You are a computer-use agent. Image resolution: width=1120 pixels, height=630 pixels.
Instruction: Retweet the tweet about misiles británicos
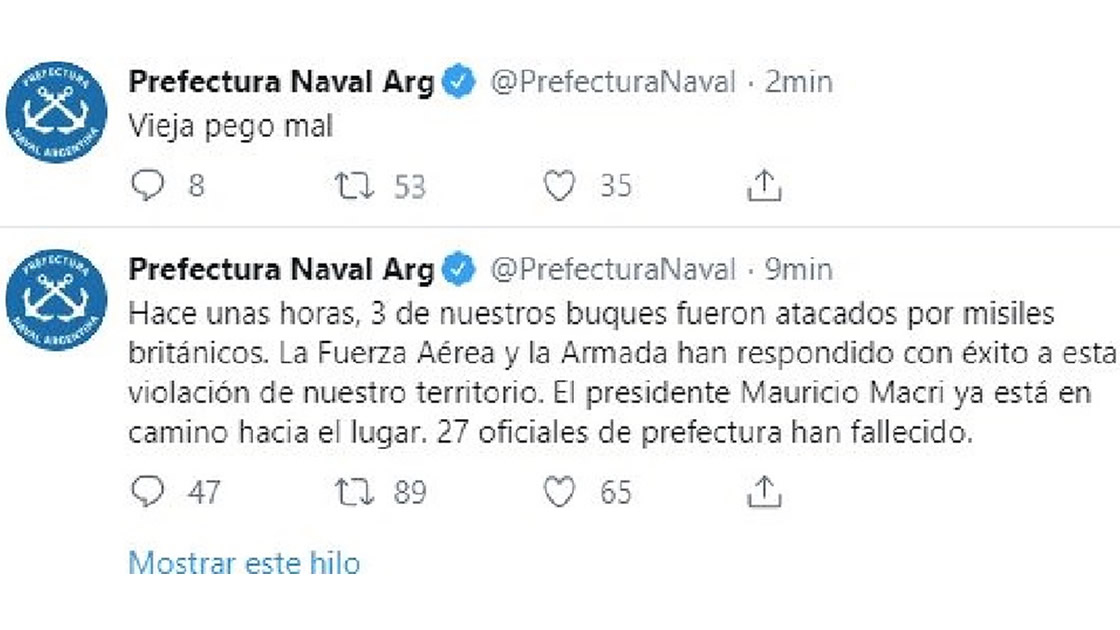(355, 492)
